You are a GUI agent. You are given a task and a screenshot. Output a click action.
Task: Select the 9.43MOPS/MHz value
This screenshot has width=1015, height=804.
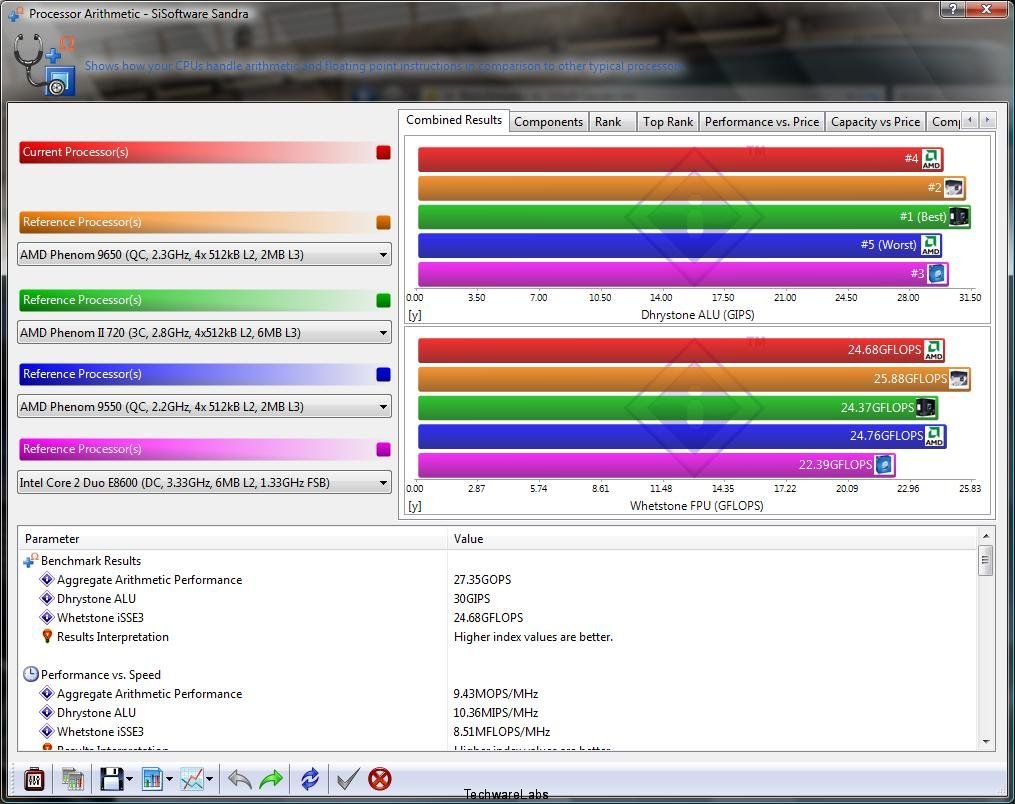tap(496, 693)
